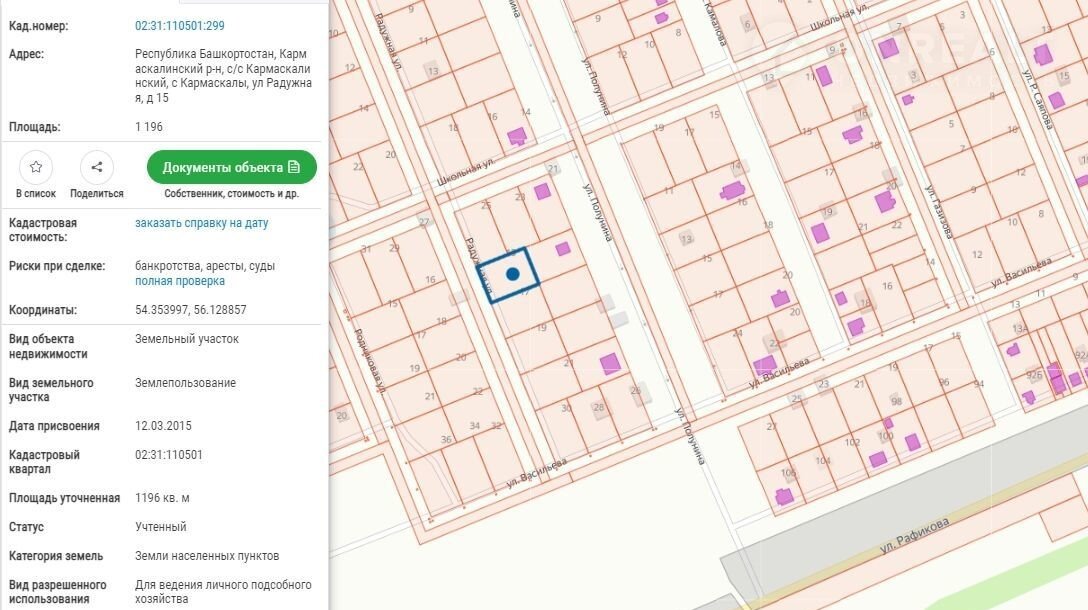Viewport: 1088px width, 610px height.
Task: Open Документы объекта
Action: point(231,167)
